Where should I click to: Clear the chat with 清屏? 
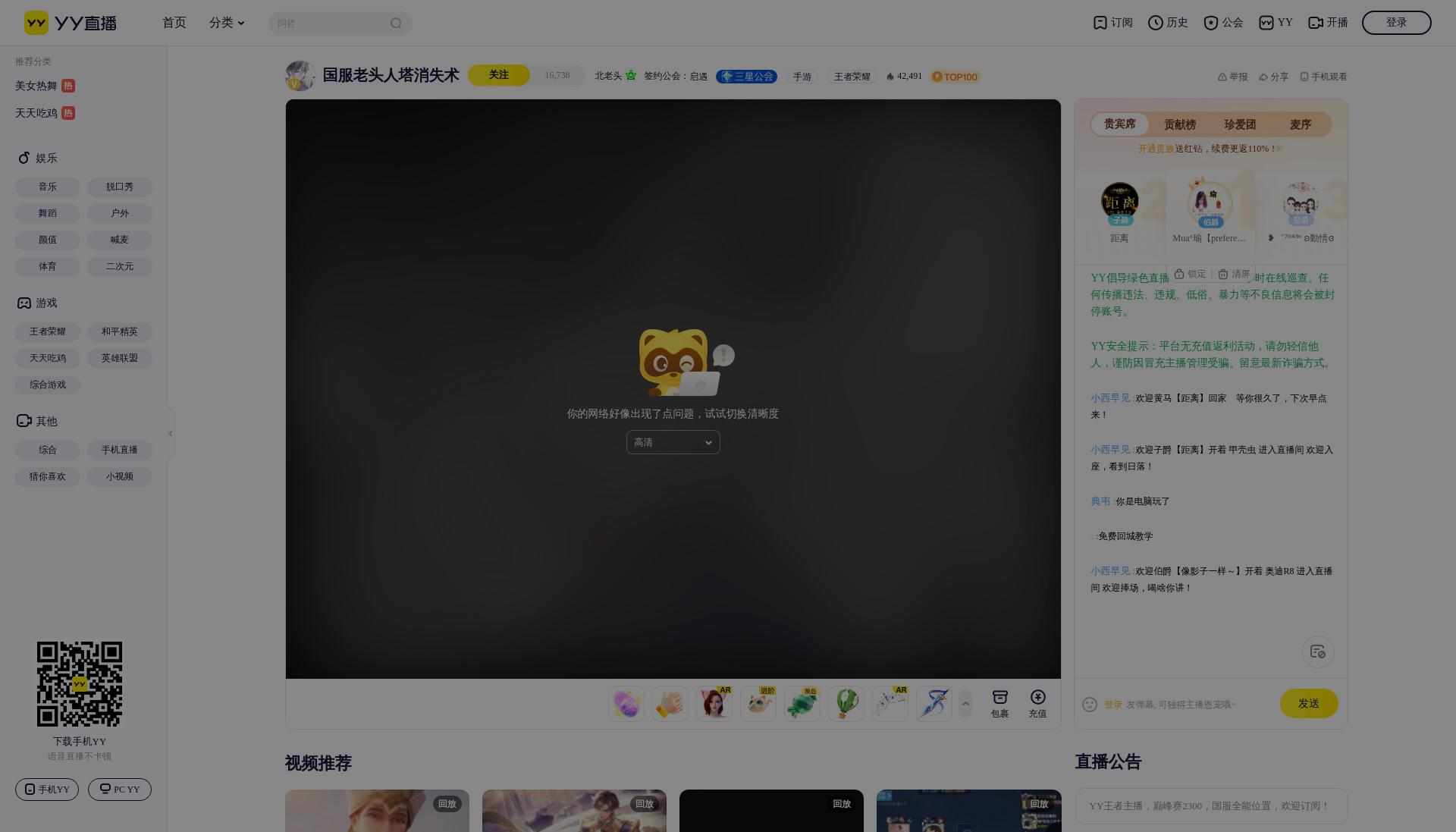click(1234, 275)
